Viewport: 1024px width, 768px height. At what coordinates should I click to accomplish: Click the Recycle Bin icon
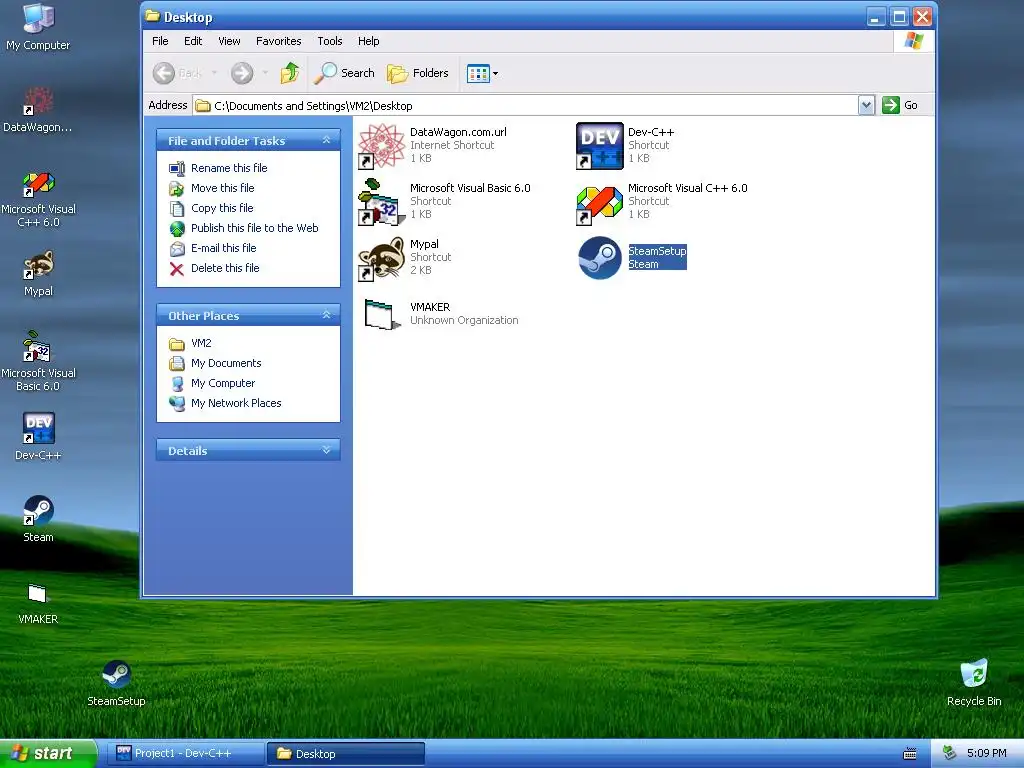[x=974, y=682]
